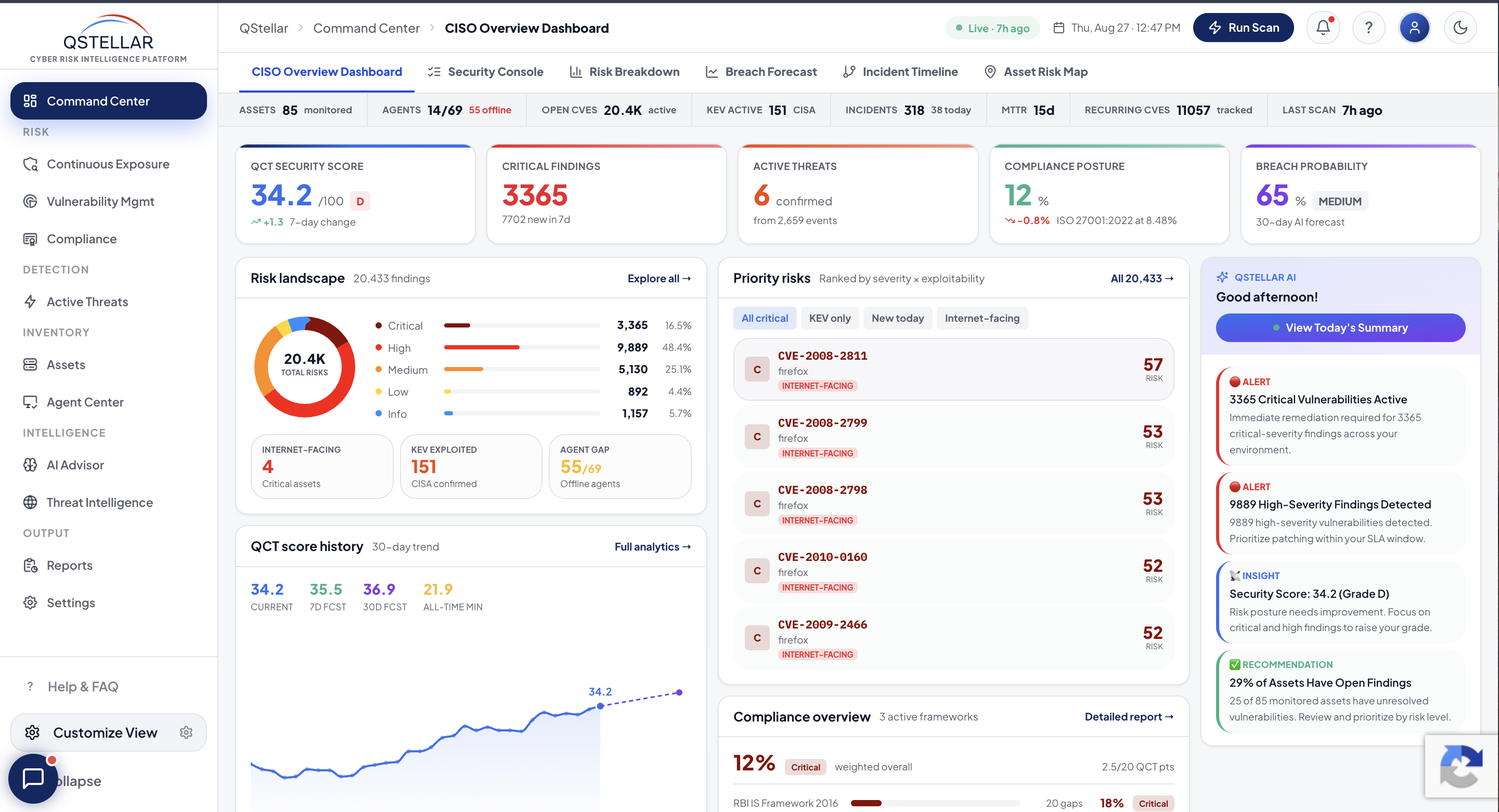Click the KEV Exploited tile
The height and width of the screenshot is (812, 1499).
tap(471, 466)
